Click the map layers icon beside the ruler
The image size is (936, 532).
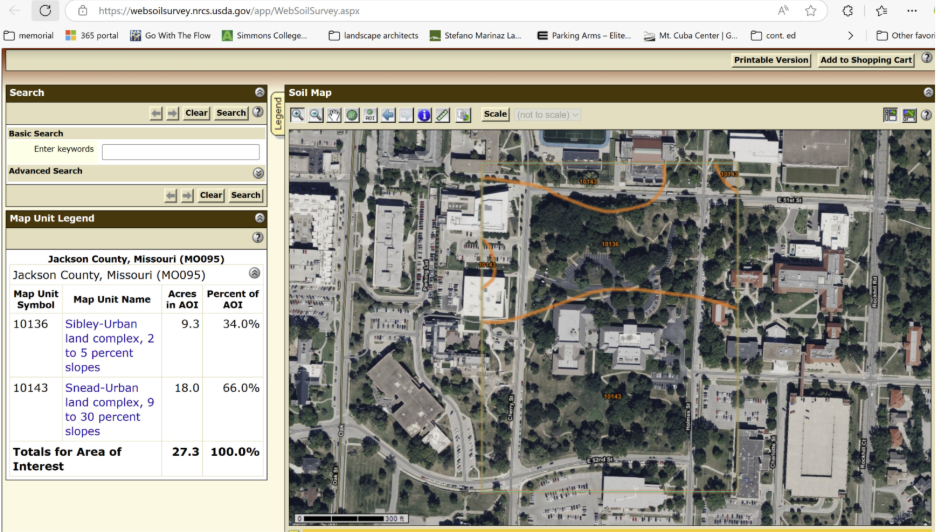pos(463,115)
